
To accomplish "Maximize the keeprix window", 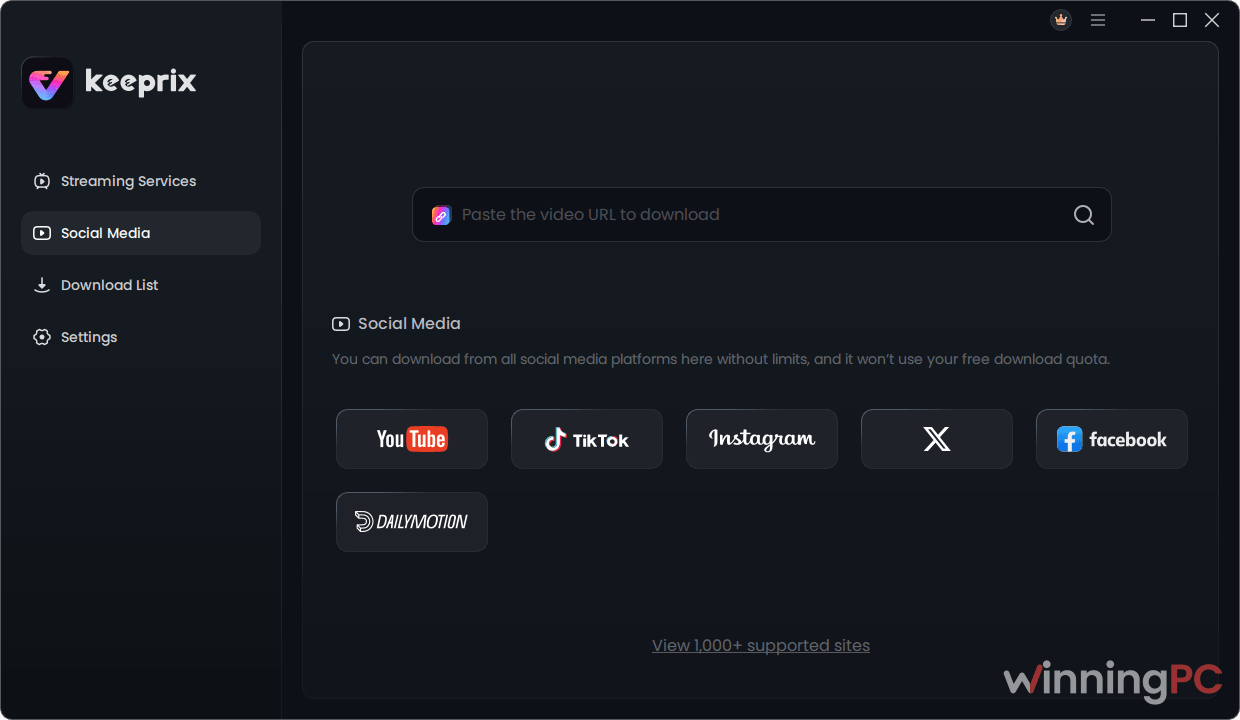I will [1180, 20].
